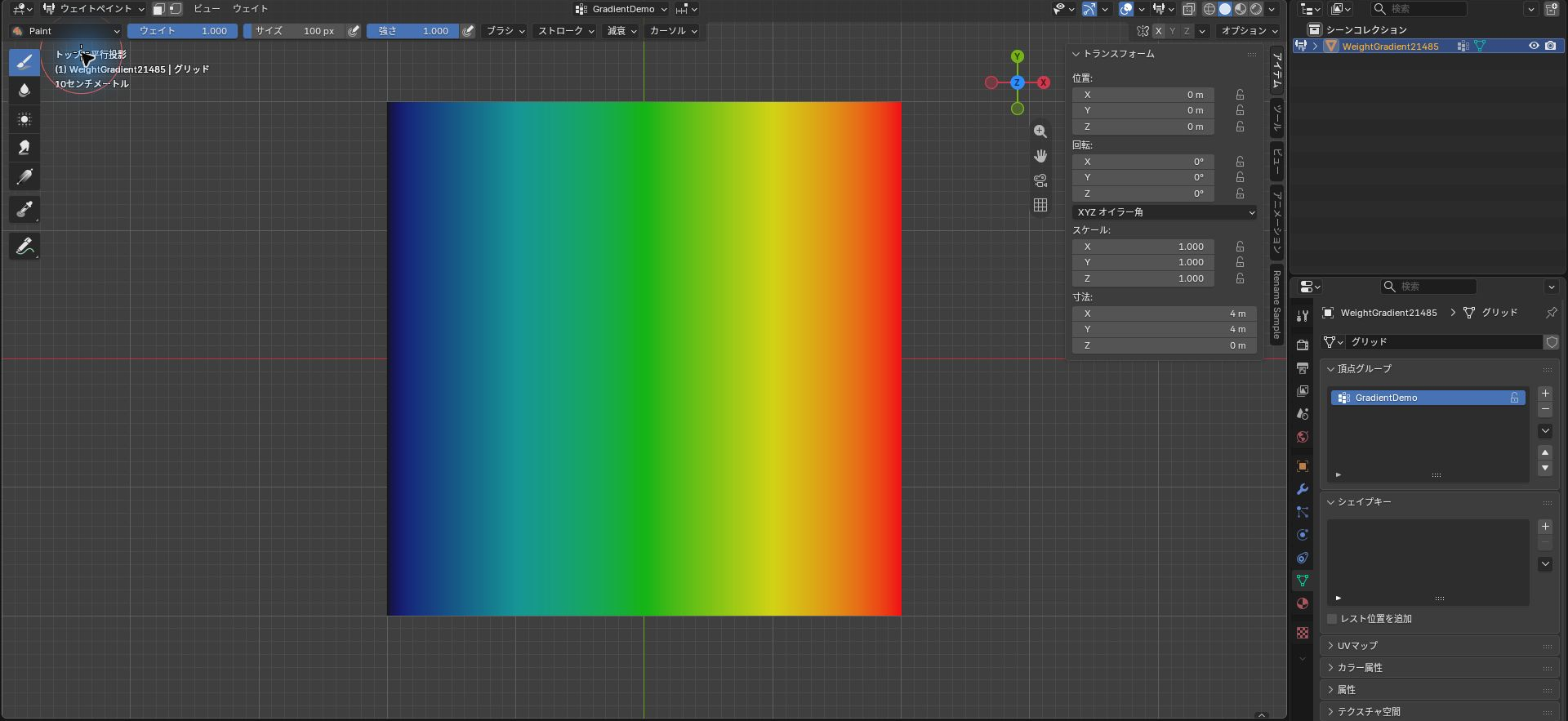
Task: Select the Annotate tool in left toolbar
Action: (24, 246)
